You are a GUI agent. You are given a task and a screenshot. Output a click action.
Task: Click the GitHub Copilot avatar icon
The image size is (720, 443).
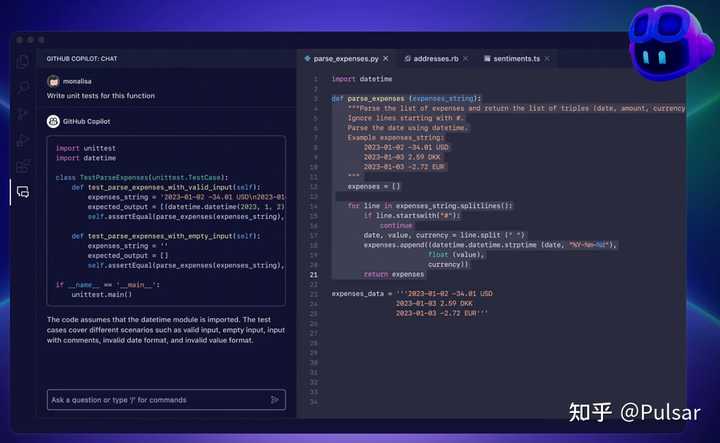pos(53,121)
